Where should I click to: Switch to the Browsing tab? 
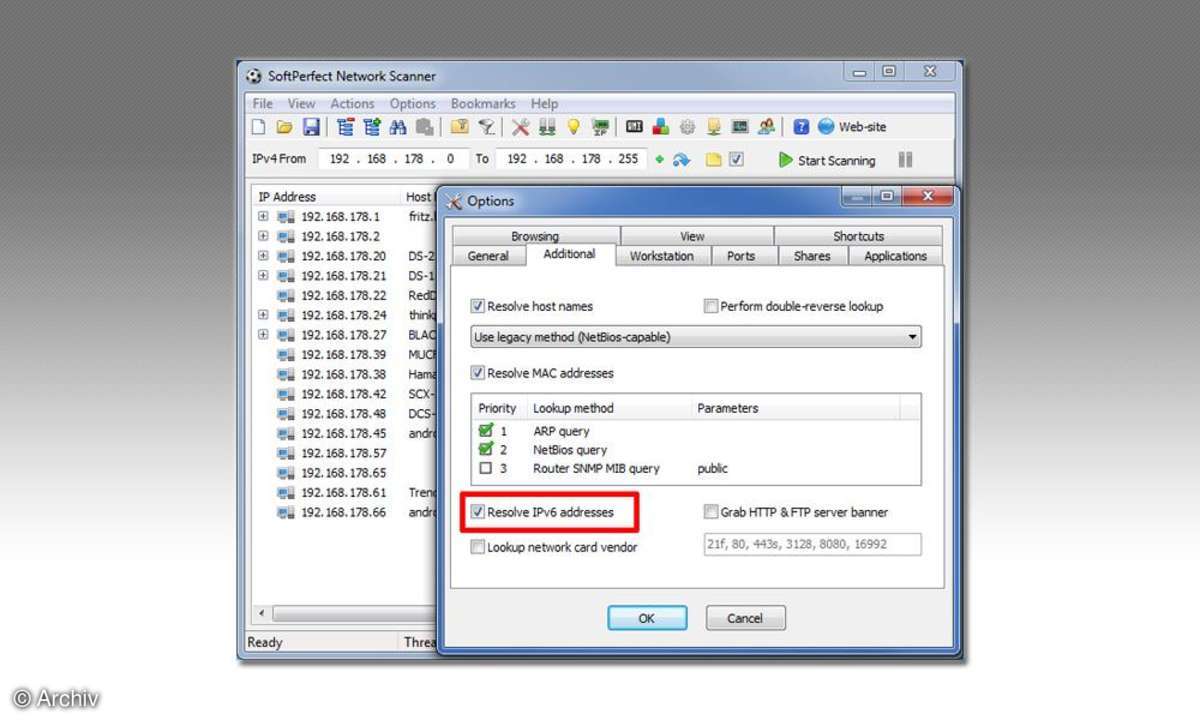(535, 236)
